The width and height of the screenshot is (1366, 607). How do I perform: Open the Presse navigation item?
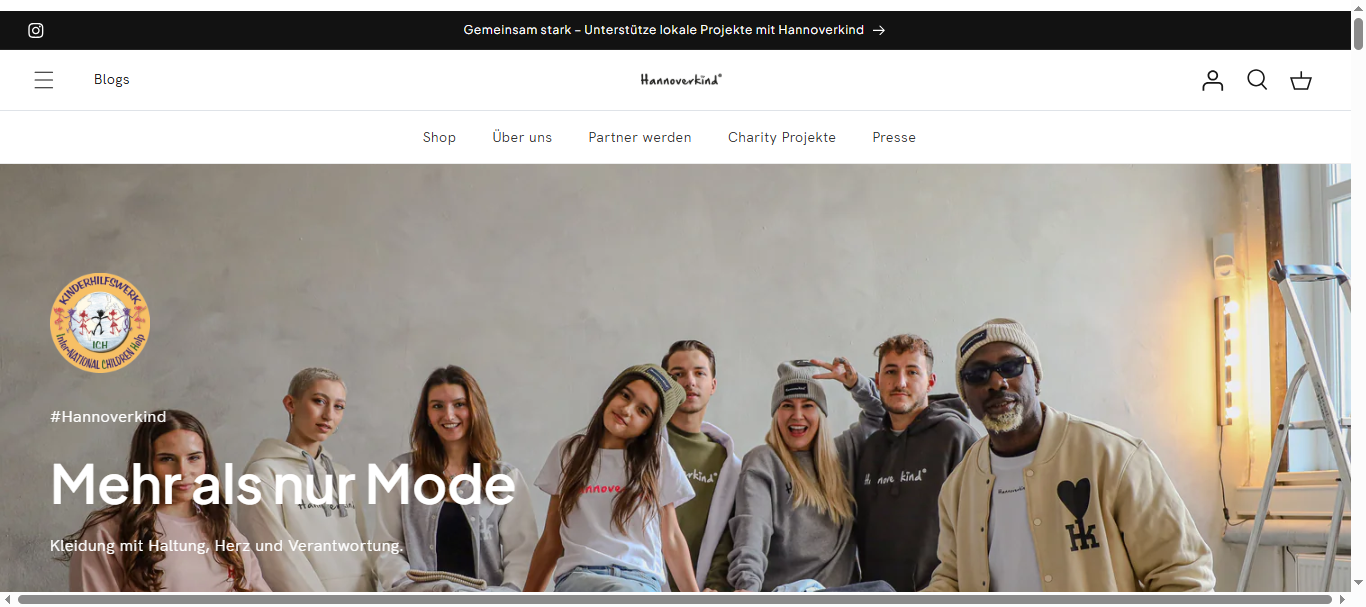coord(894,137)
